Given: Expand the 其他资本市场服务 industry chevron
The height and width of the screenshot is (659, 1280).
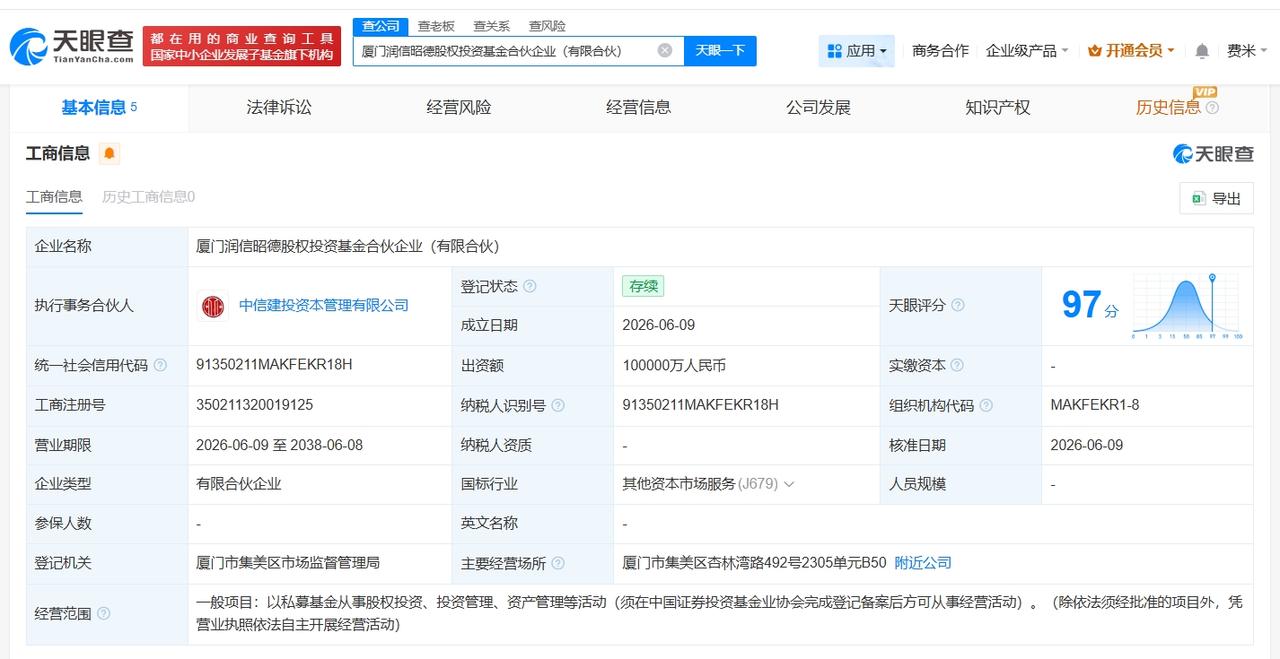Looking at the screenshot, I should [x=789, y=484].
